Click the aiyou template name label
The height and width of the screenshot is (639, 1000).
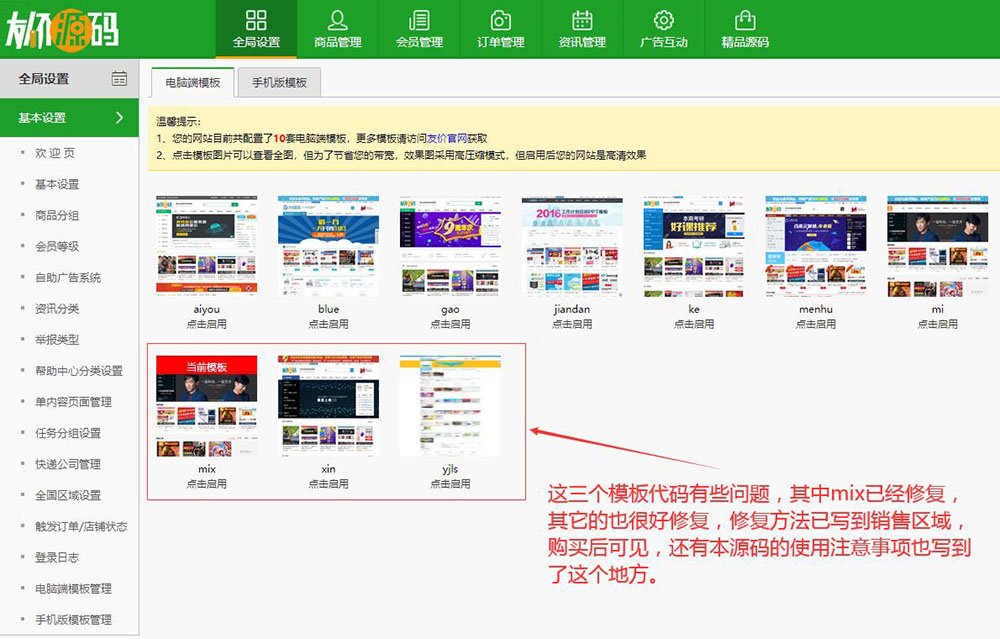click(x=207, y=309)
